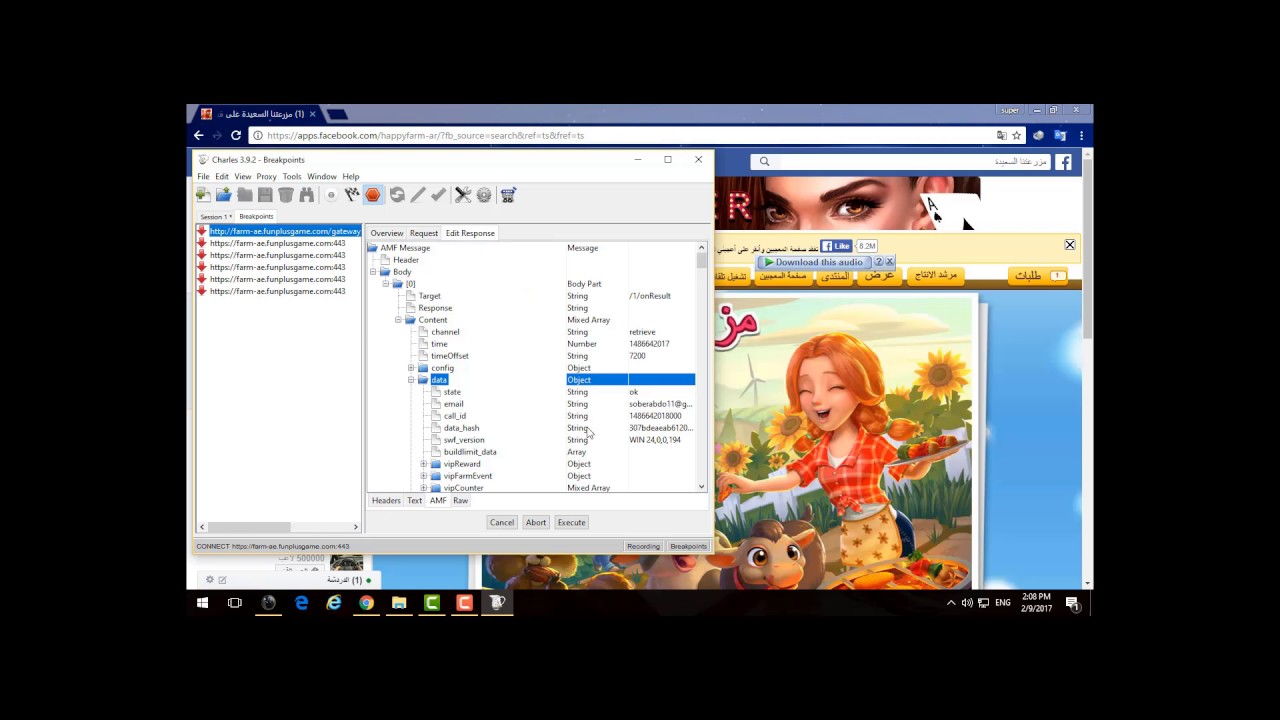
Task: Click the Execute button
Action: click(570, 522)
